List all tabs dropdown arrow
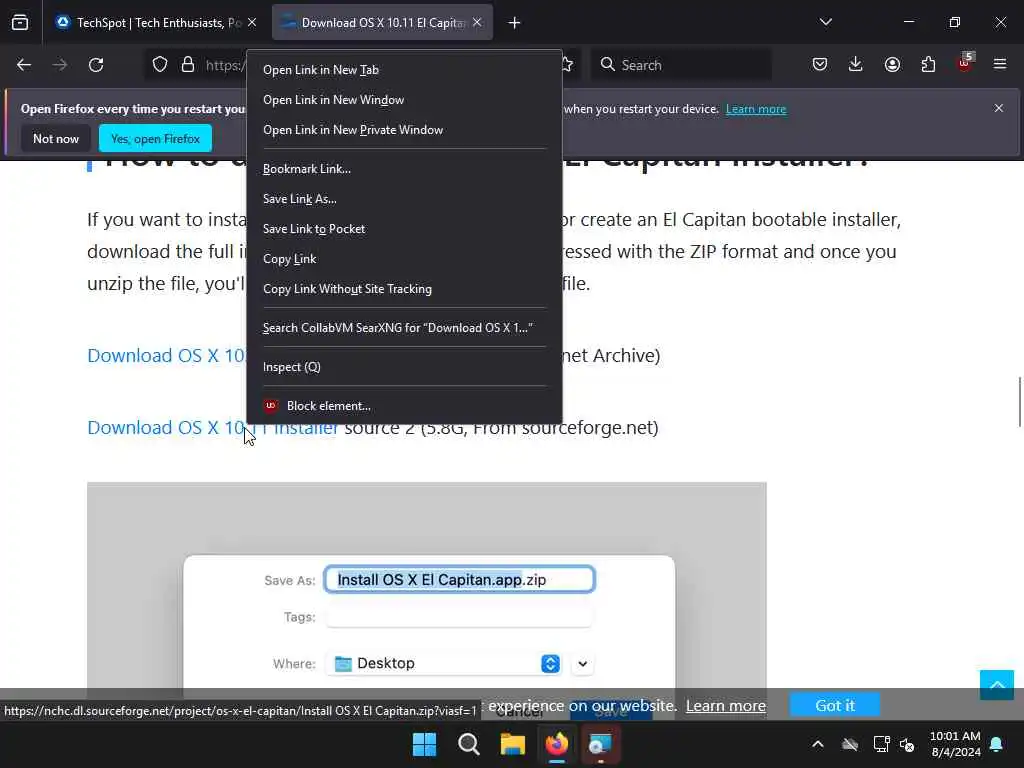This screenshot has width=1024, height=768. click(826, 23)
